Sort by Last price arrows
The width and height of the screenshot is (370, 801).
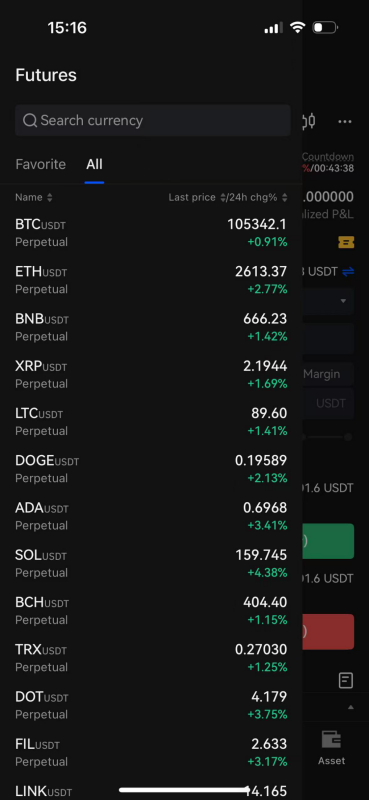223,197
